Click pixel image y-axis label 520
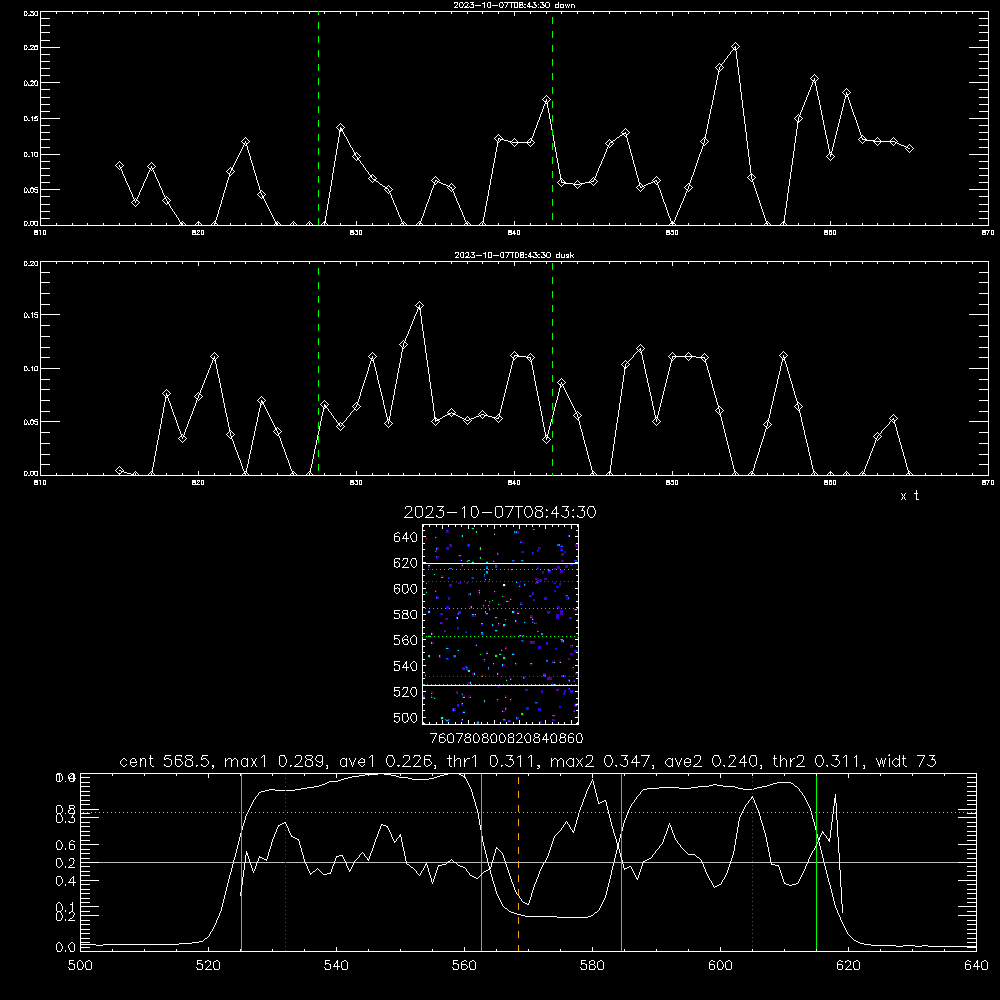The image size is (1000, 1000). point(406,692)
